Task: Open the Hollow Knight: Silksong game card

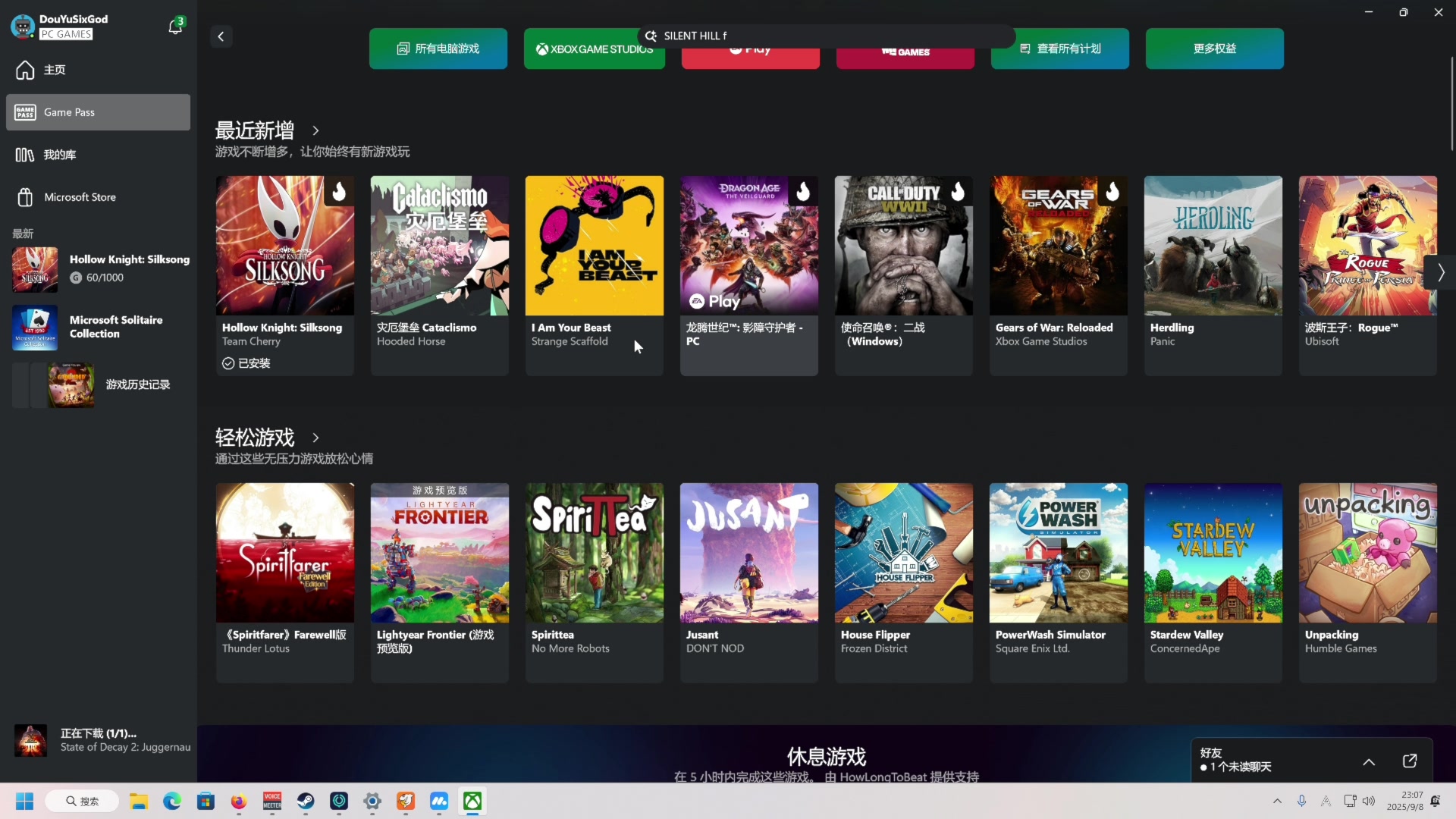Action: tap(285, 275)
